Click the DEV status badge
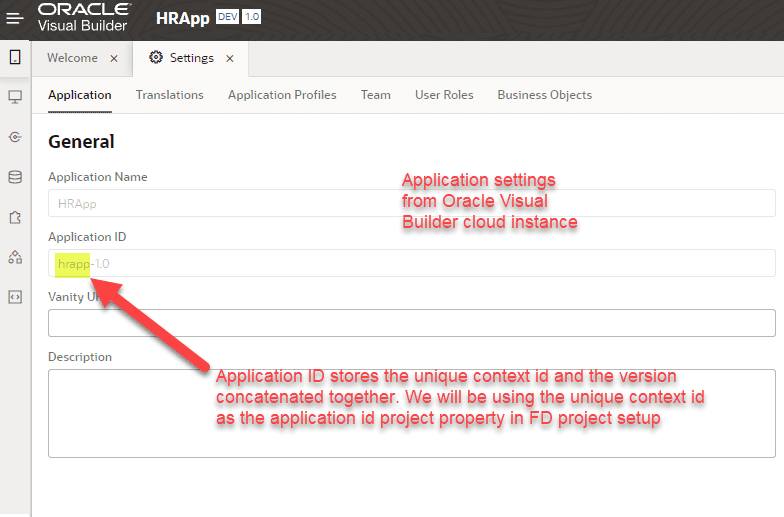This screenshot has height=517, width=784. click(228, 16)
